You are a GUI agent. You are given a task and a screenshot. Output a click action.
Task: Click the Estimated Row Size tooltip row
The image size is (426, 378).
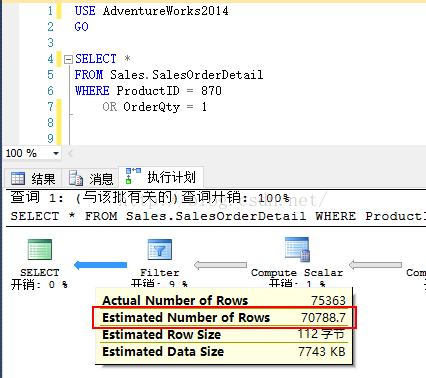coord(224,334)
